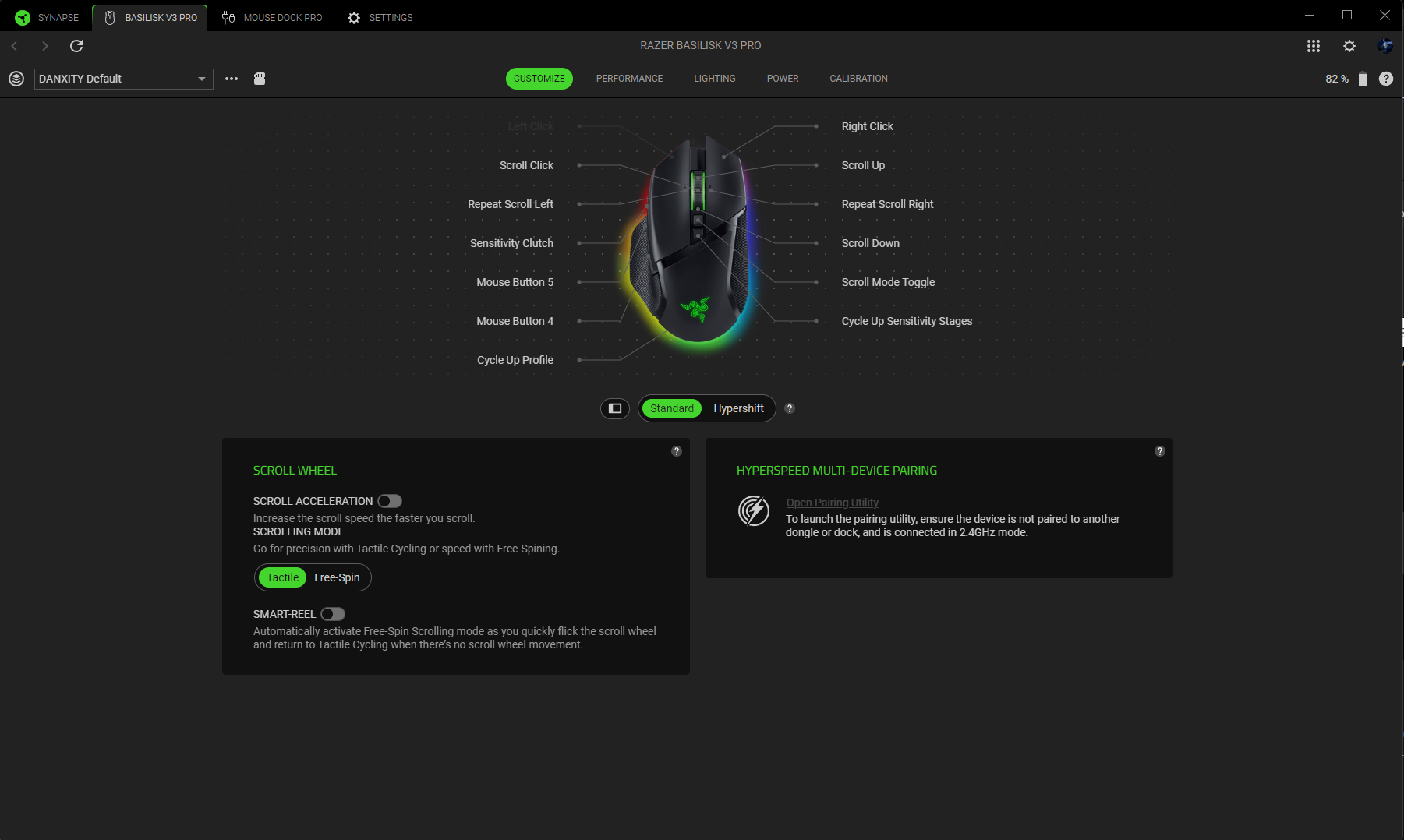Viewport: 1404px width, 840px height.
Task: Open the HyperSpeed pairing panel help icon
Action: click(x=1160, y=451)
